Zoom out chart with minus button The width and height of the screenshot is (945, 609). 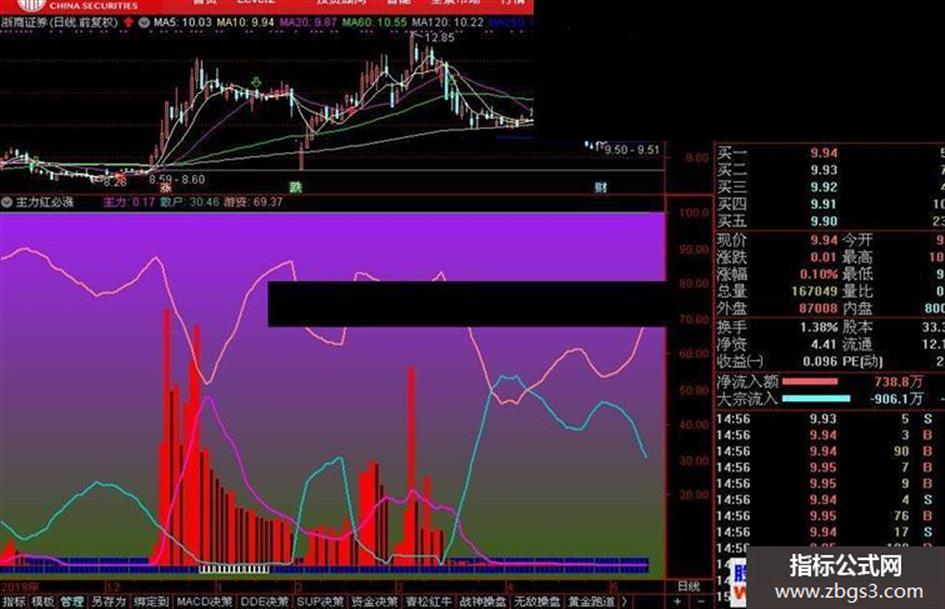pyautogui.click(x=701, y=601)
